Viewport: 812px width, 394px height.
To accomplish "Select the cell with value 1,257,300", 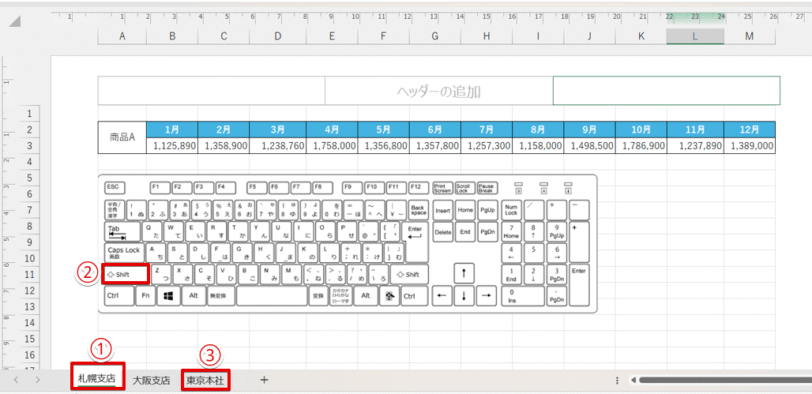I will coord(486,145).
